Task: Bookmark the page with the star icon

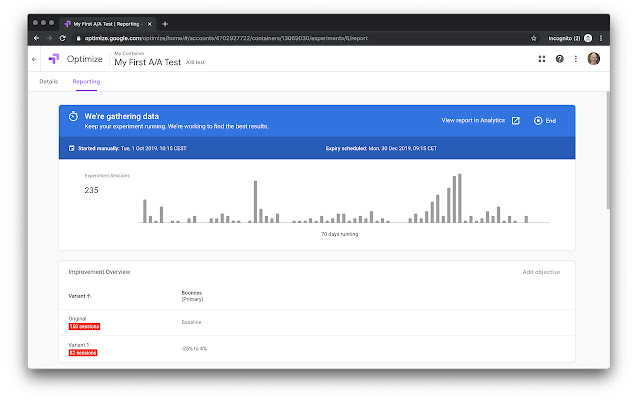Action: [533, 38]
